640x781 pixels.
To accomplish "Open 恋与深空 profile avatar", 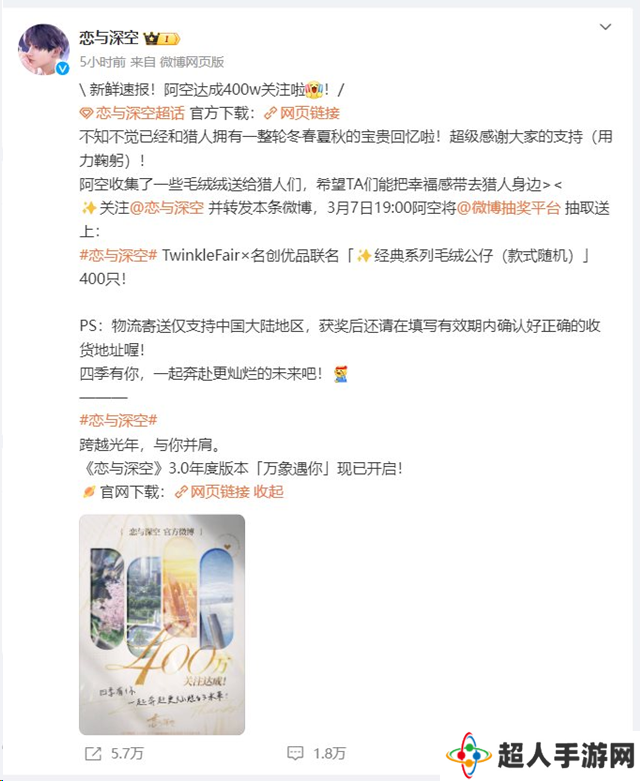I will click(44, 49).
